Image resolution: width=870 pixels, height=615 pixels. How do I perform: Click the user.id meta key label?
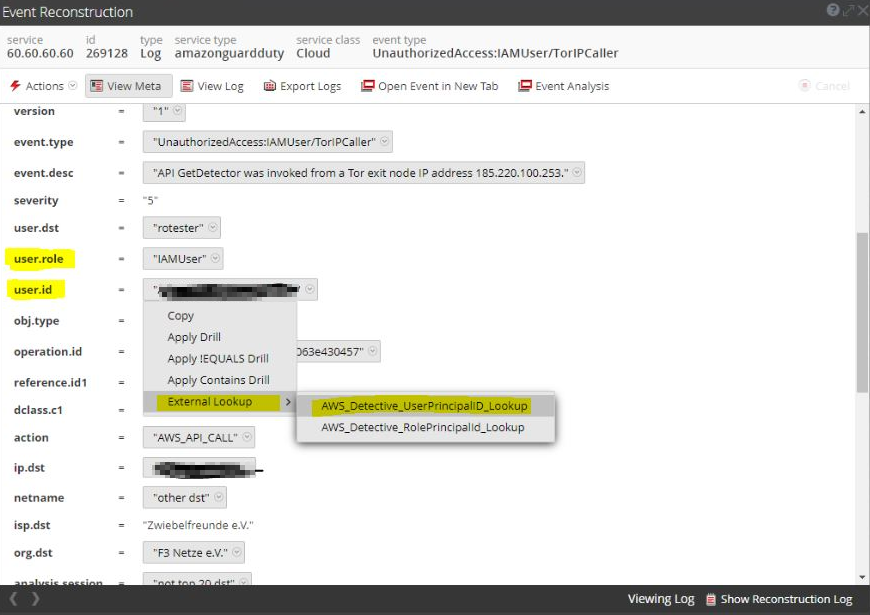pyautogui.click(x=33, y=290)
